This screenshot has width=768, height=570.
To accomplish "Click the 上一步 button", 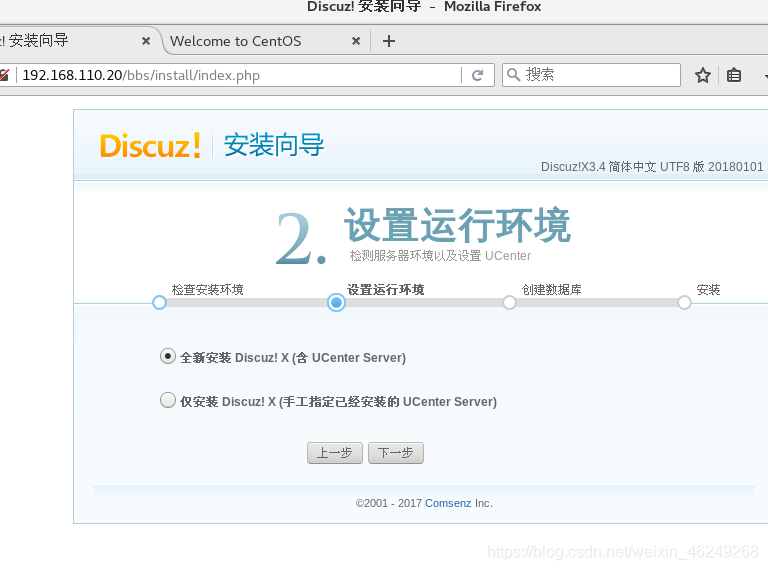I will pos(335,453).
